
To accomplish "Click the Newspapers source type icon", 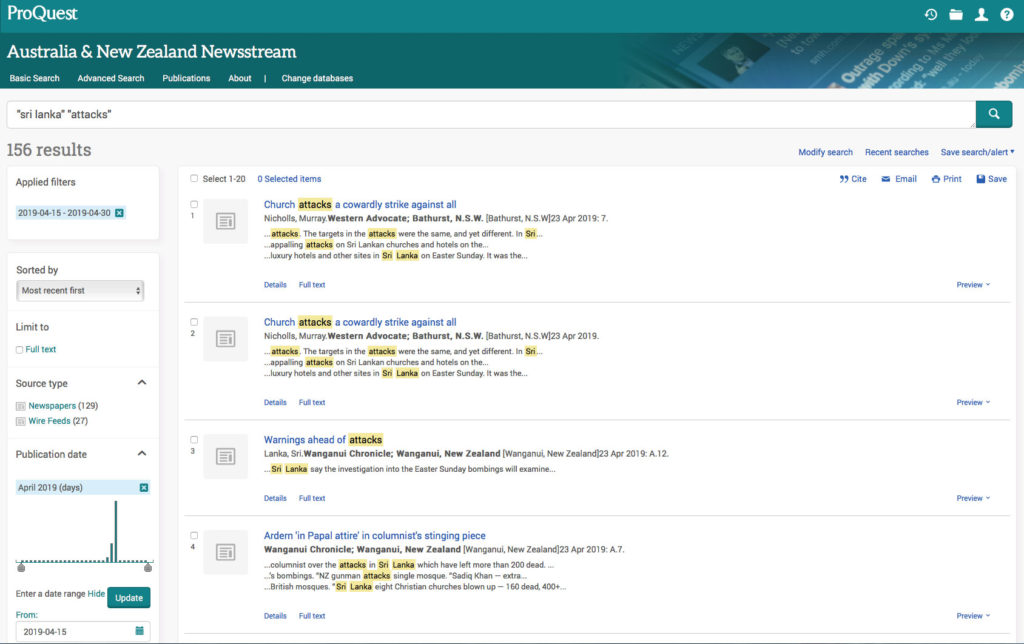I will coord(20,406).
